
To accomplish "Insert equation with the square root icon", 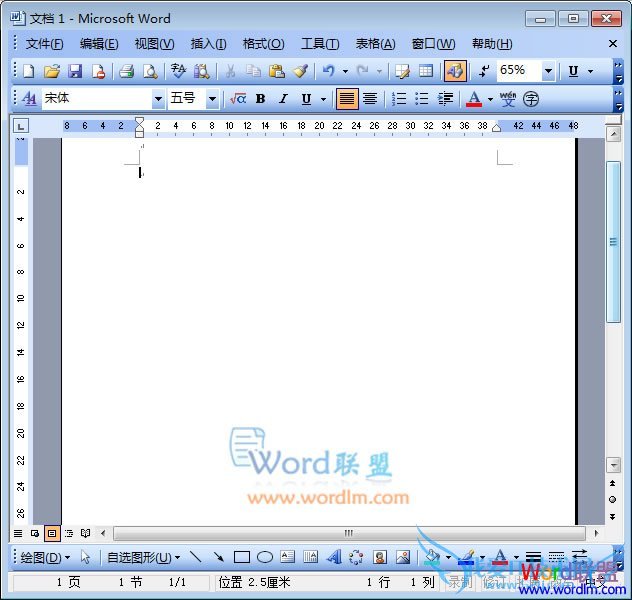I will coord(238,98).
